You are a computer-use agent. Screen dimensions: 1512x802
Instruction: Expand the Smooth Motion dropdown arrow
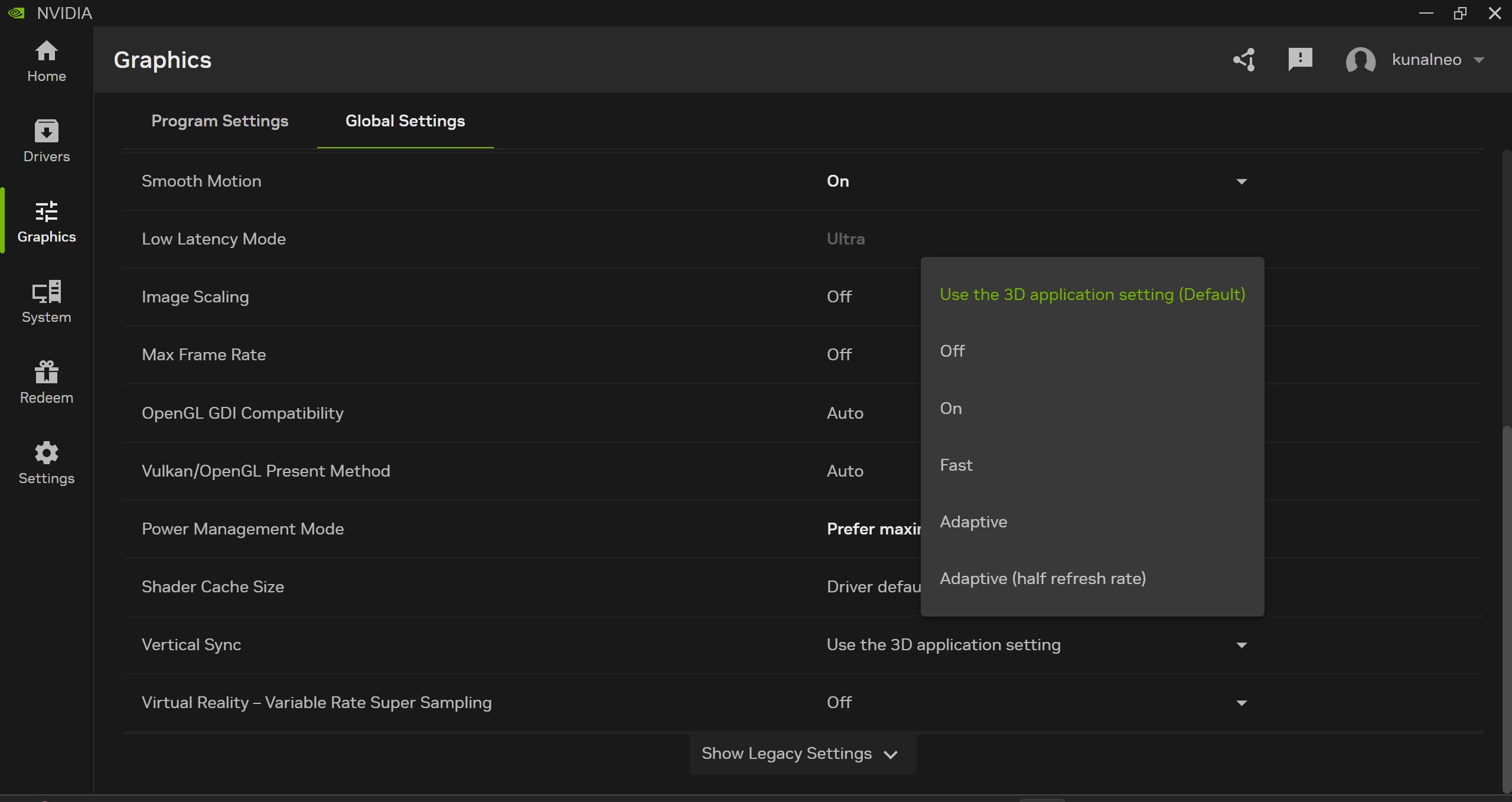pyautogui.click(x=1241, y=181)
